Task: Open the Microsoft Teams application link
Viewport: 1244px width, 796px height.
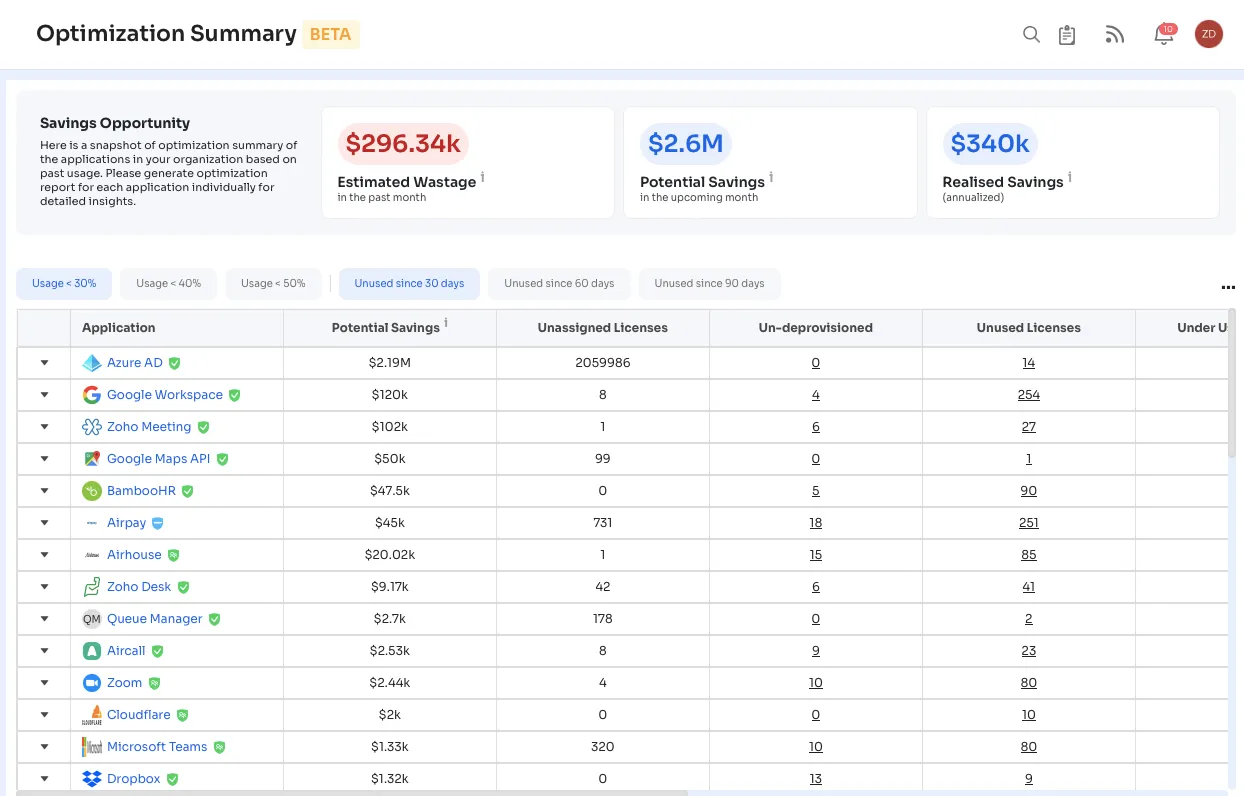Action: point(157,747)
